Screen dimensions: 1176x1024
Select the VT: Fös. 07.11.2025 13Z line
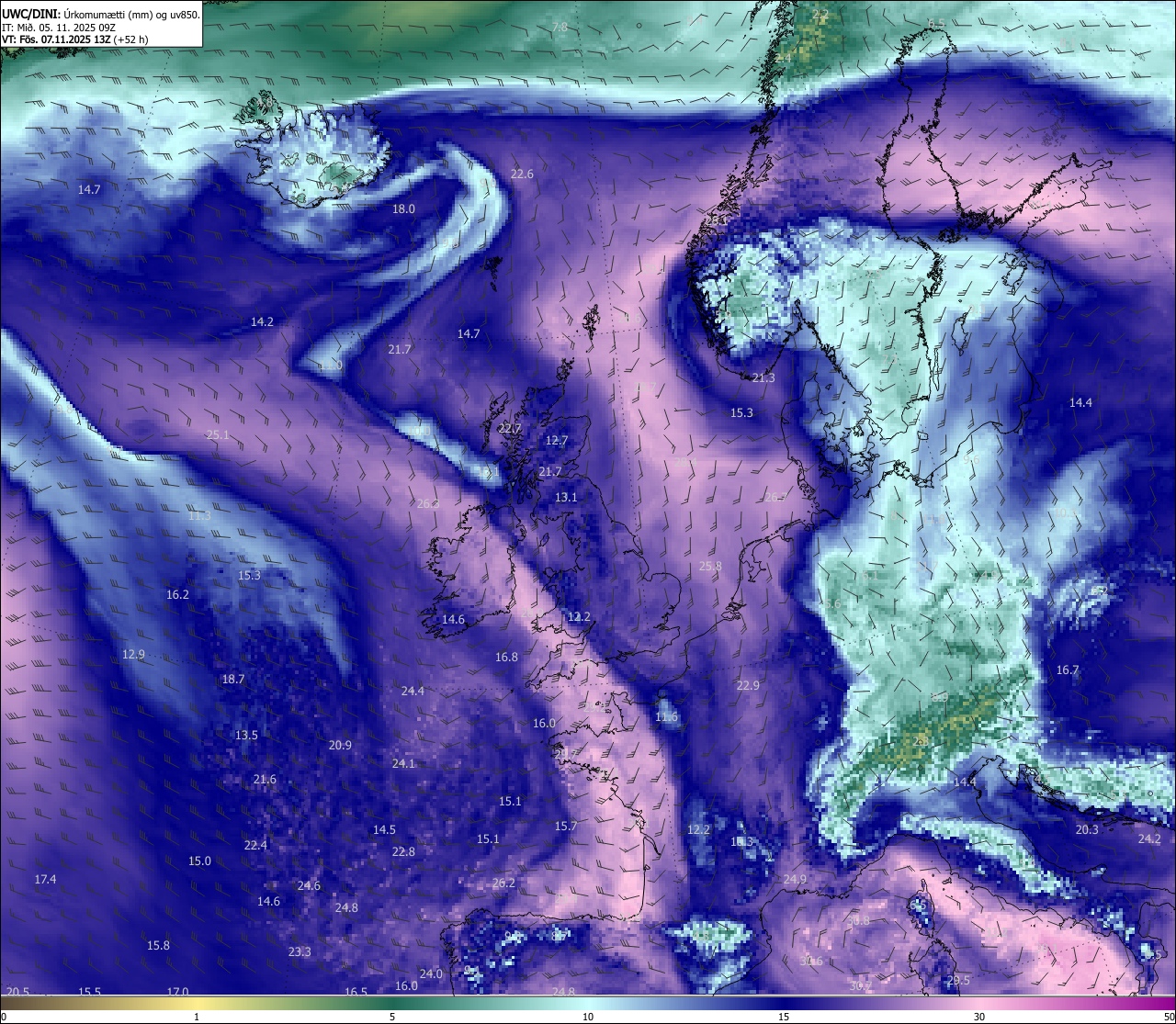coord(74,39)
